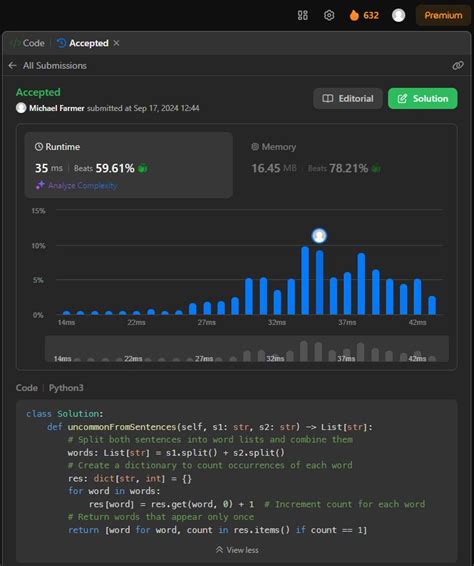474x566 pixels.
Task: Open the Editorial button
Action: (348, 99)
